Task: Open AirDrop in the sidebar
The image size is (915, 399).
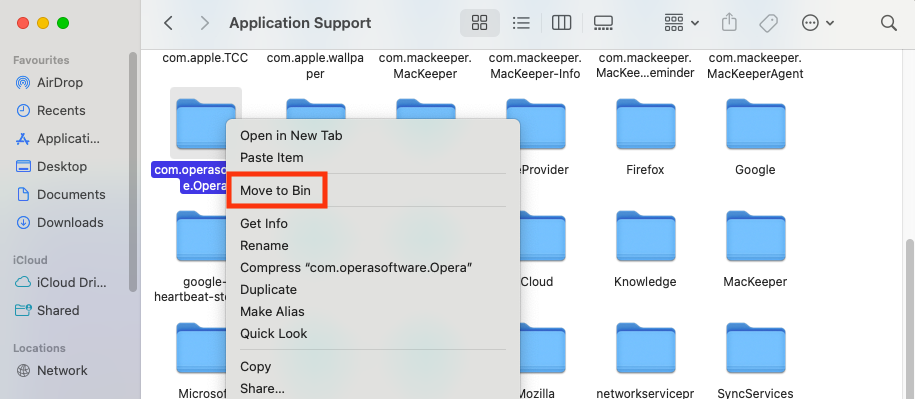Action: (x=60, y=83)
